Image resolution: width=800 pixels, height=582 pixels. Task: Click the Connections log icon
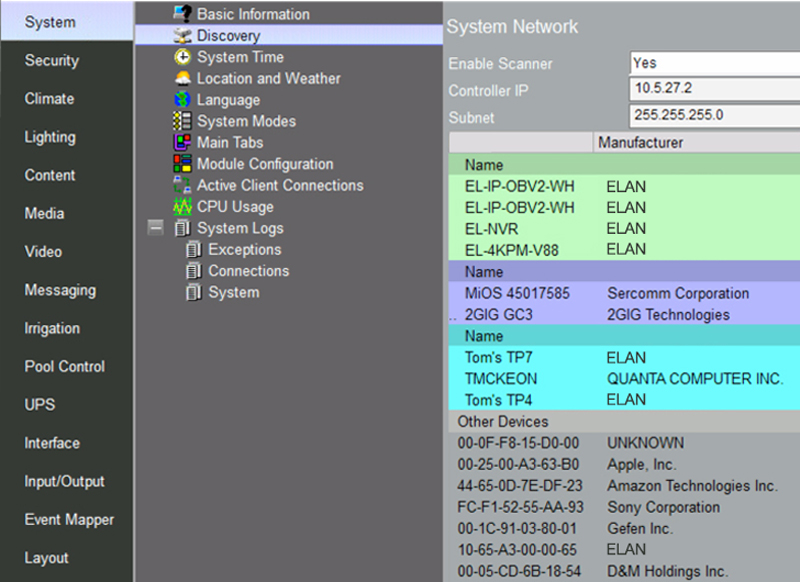[194, 271]
